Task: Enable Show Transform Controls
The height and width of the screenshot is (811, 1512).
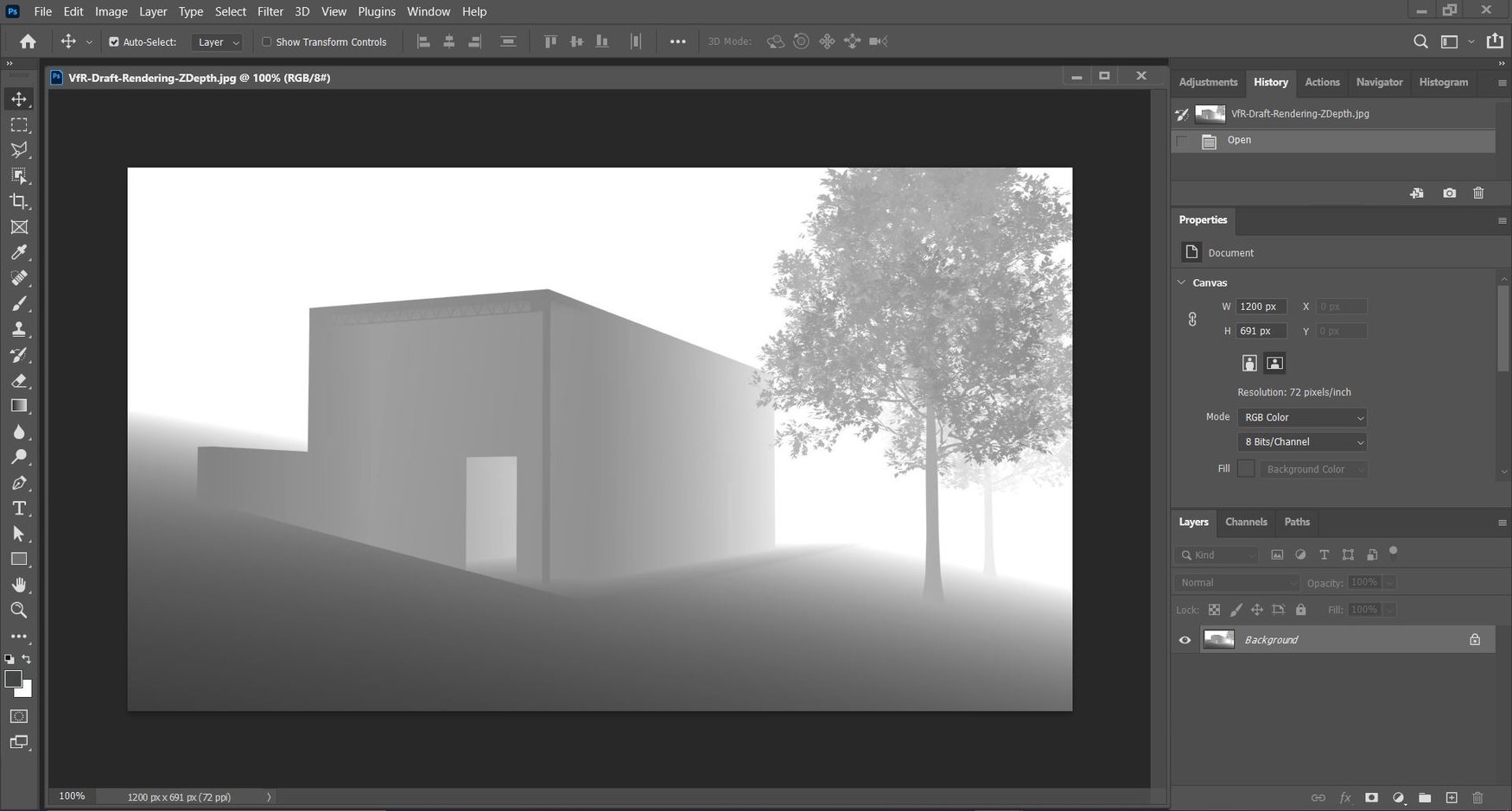Action: (266, 41)
